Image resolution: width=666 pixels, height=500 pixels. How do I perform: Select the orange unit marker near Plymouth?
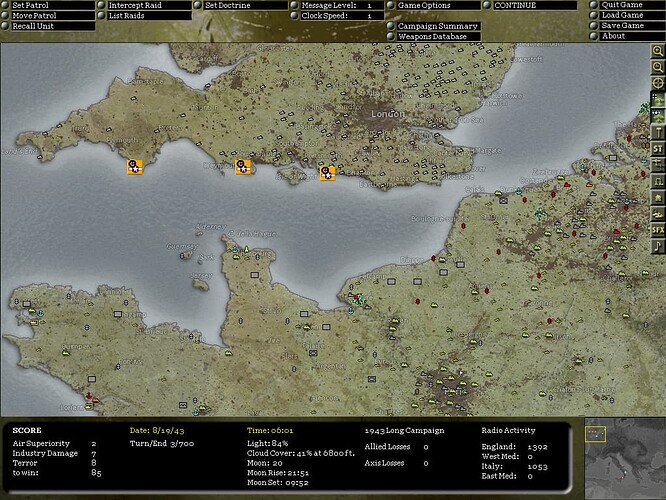pyautogui.click(x=135, y=167)
